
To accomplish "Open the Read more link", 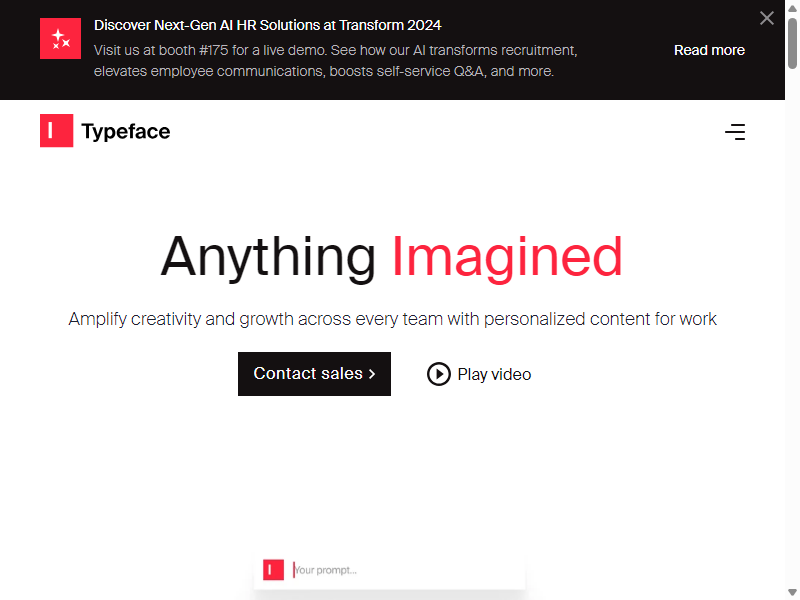I will tap(709, 50).
